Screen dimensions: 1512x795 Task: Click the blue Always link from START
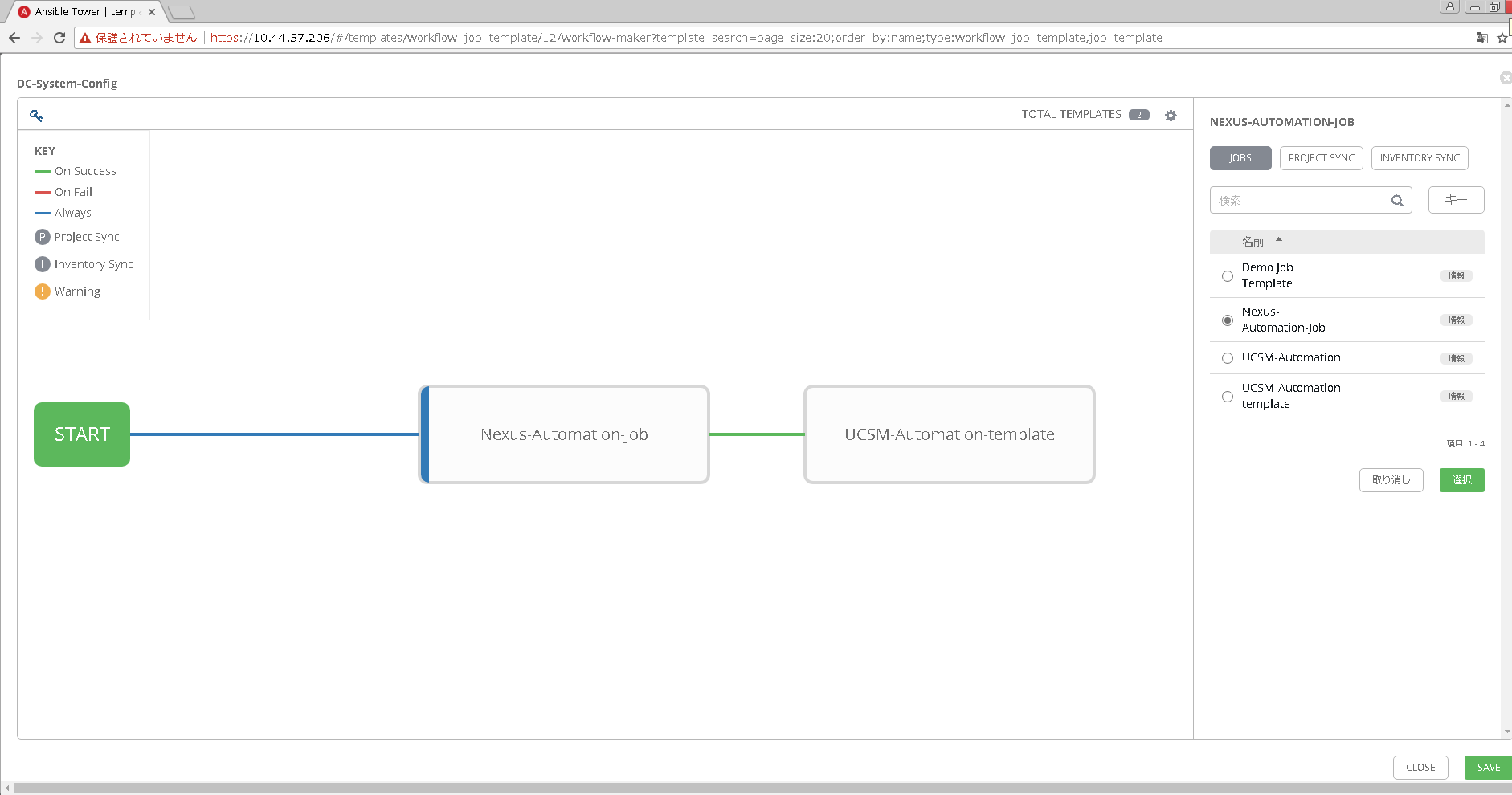274,434
